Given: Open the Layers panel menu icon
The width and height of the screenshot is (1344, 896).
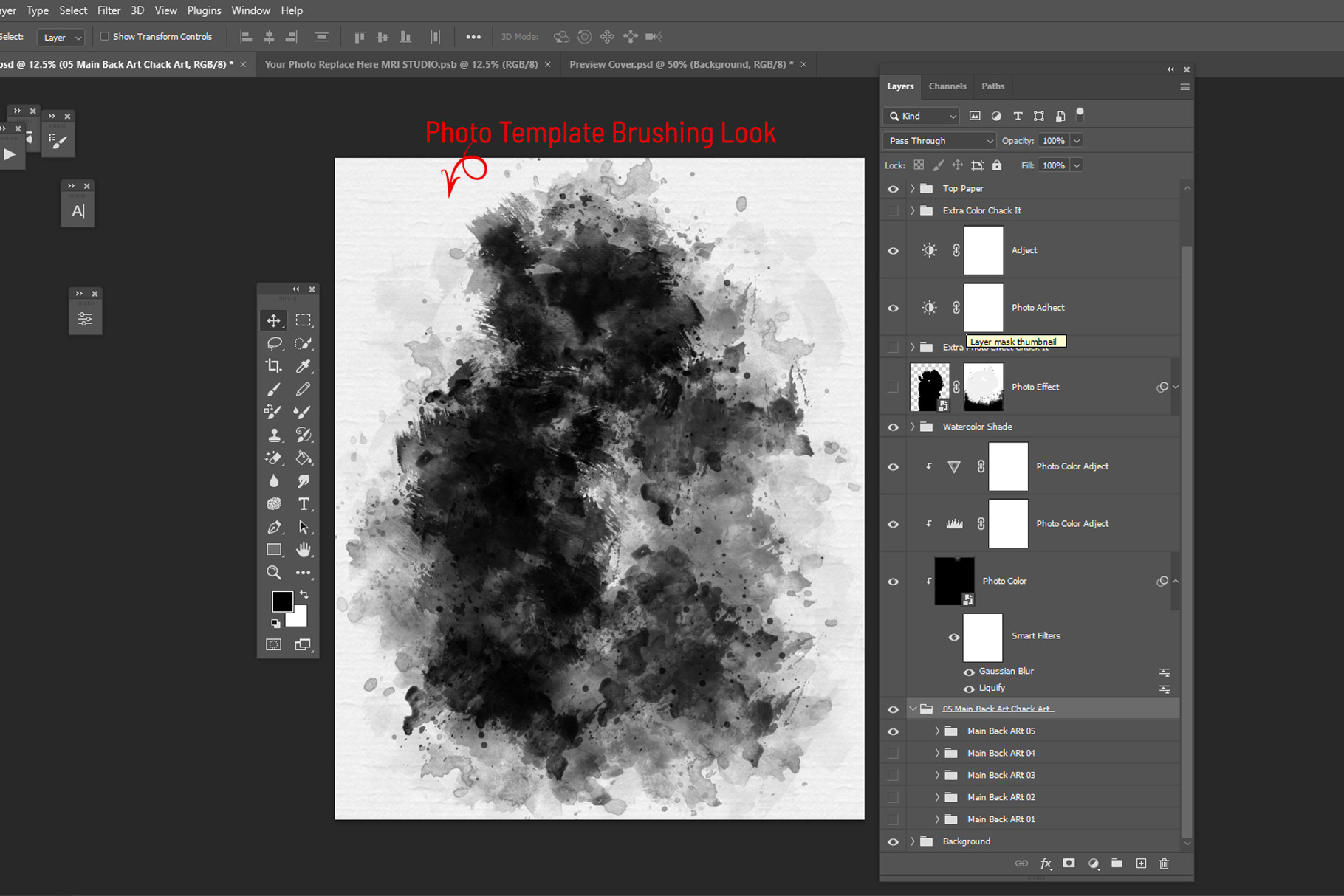Looking at the screenshot, I should click(1184, 86).
